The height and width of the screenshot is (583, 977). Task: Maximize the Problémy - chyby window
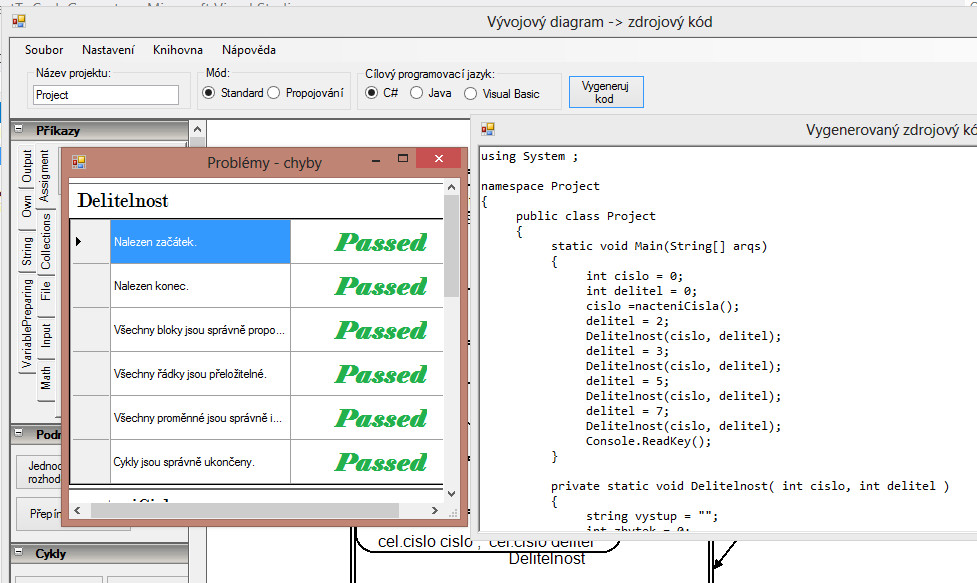coord(403,159)
